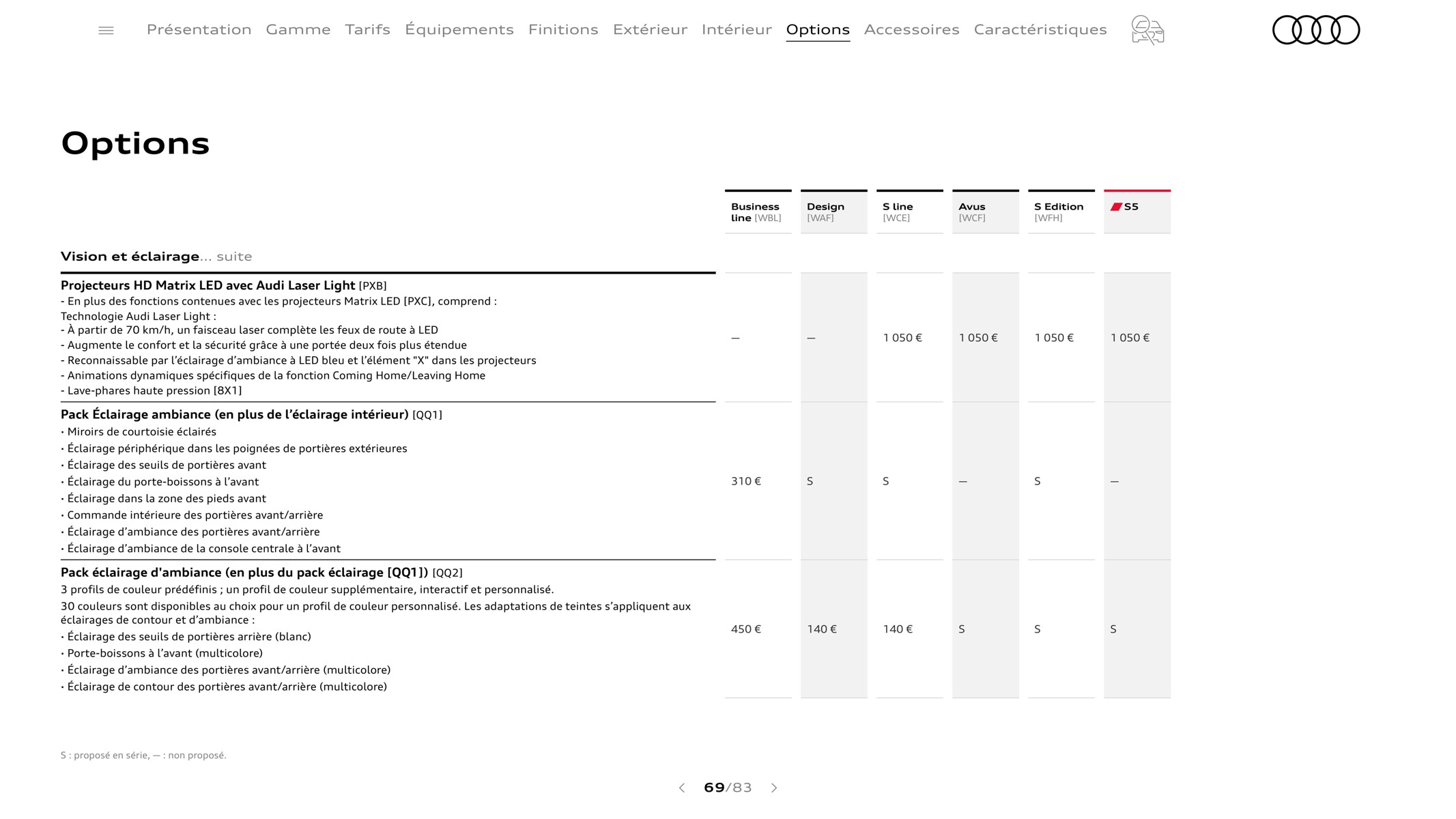Click the Audi four rings logo
This screenshot has height=819, width=1456.
pyautogui.click(x=1316, y=30)
